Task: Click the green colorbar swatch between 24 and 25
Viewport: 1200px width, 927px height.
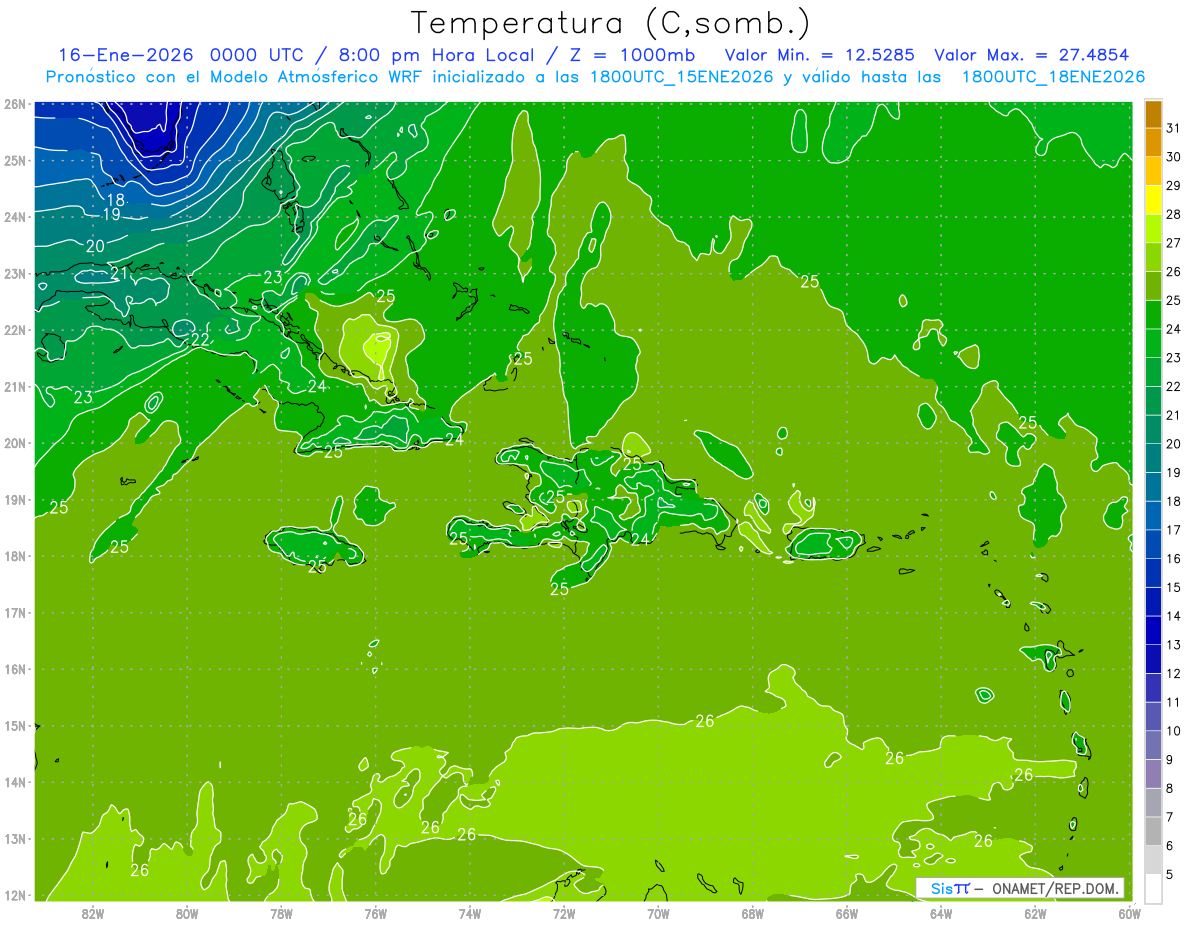Action: tap(1153, 315)
